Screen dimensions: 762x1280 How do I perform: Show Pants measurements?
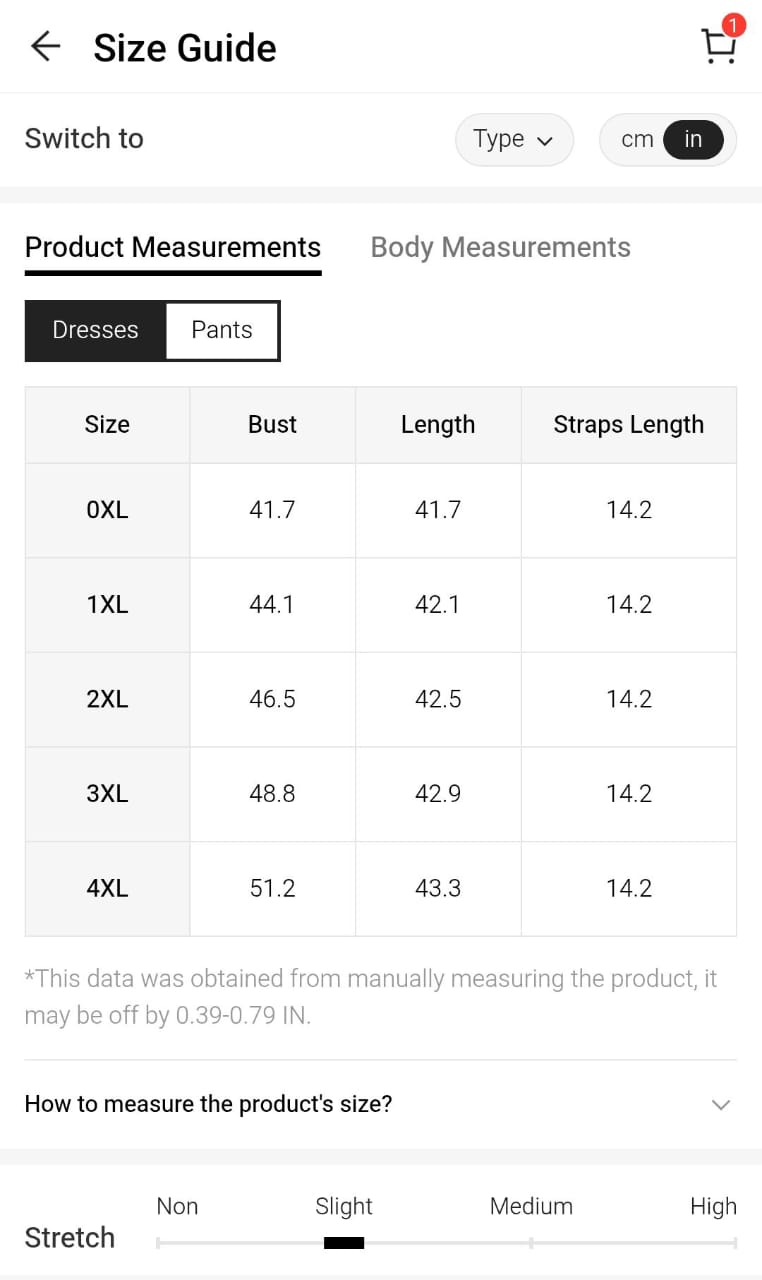pos(222,330)
